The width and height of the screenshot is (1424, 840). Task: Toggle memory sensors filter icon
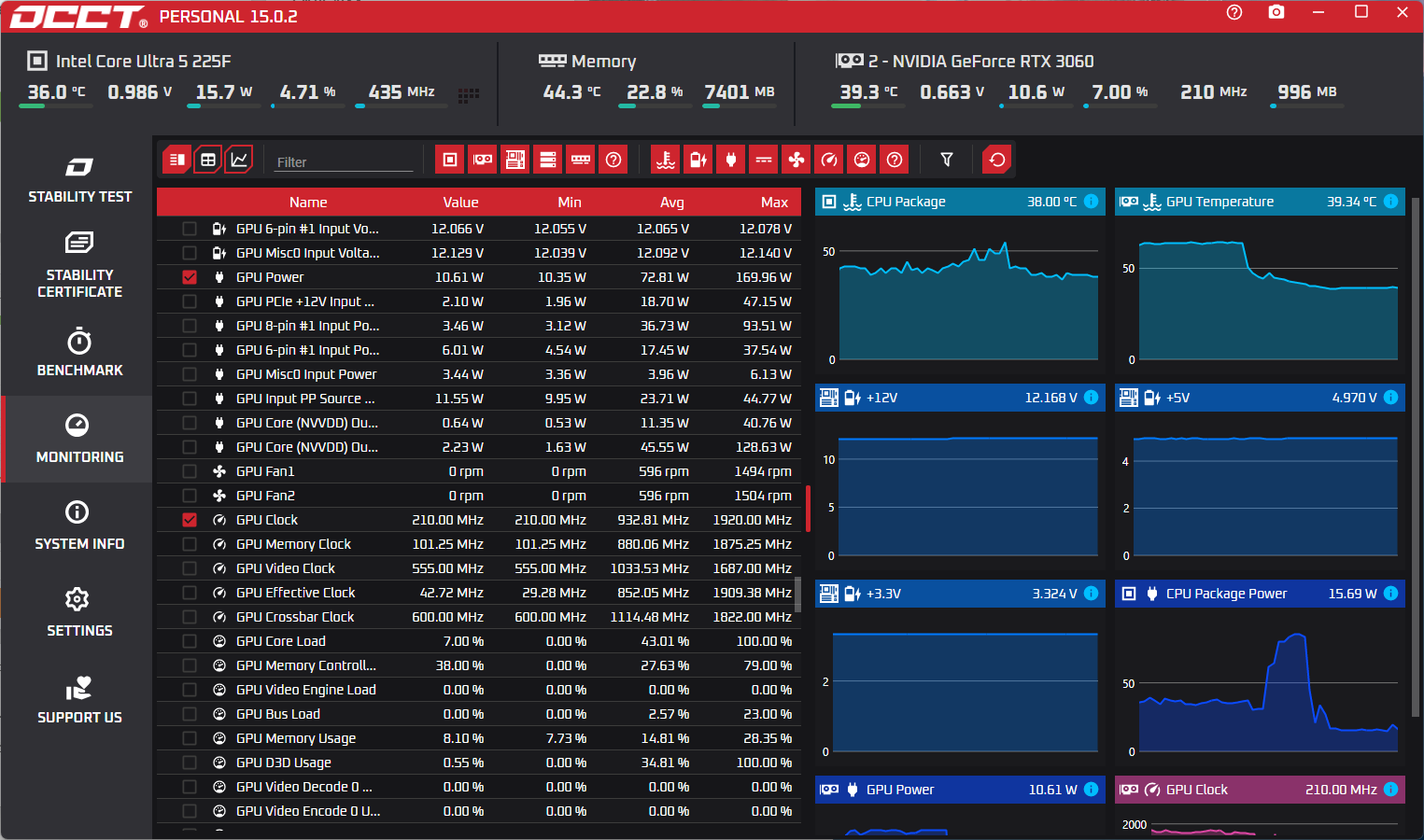(581, 160)
